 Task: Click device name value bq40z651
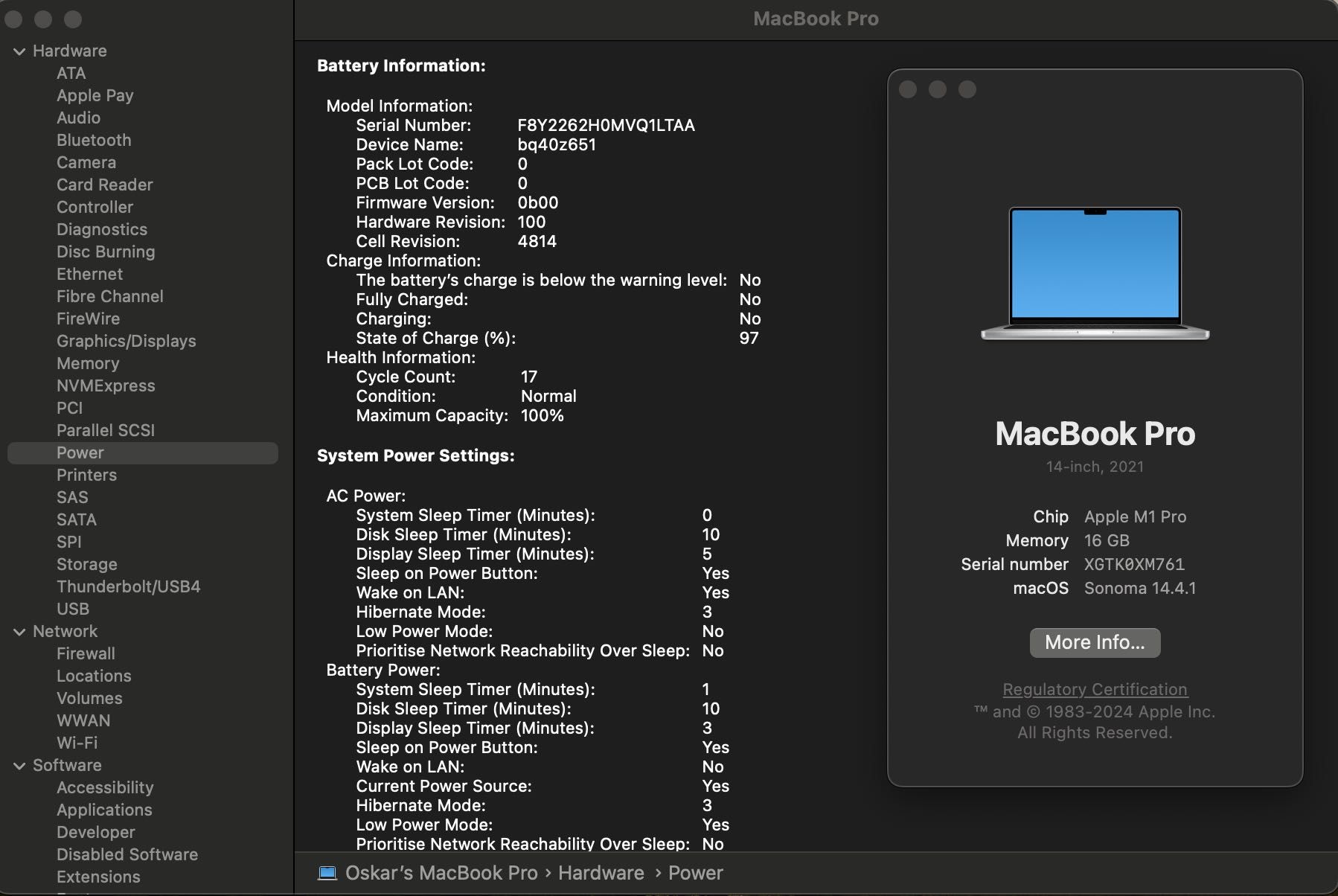click(x=557, y=144)
